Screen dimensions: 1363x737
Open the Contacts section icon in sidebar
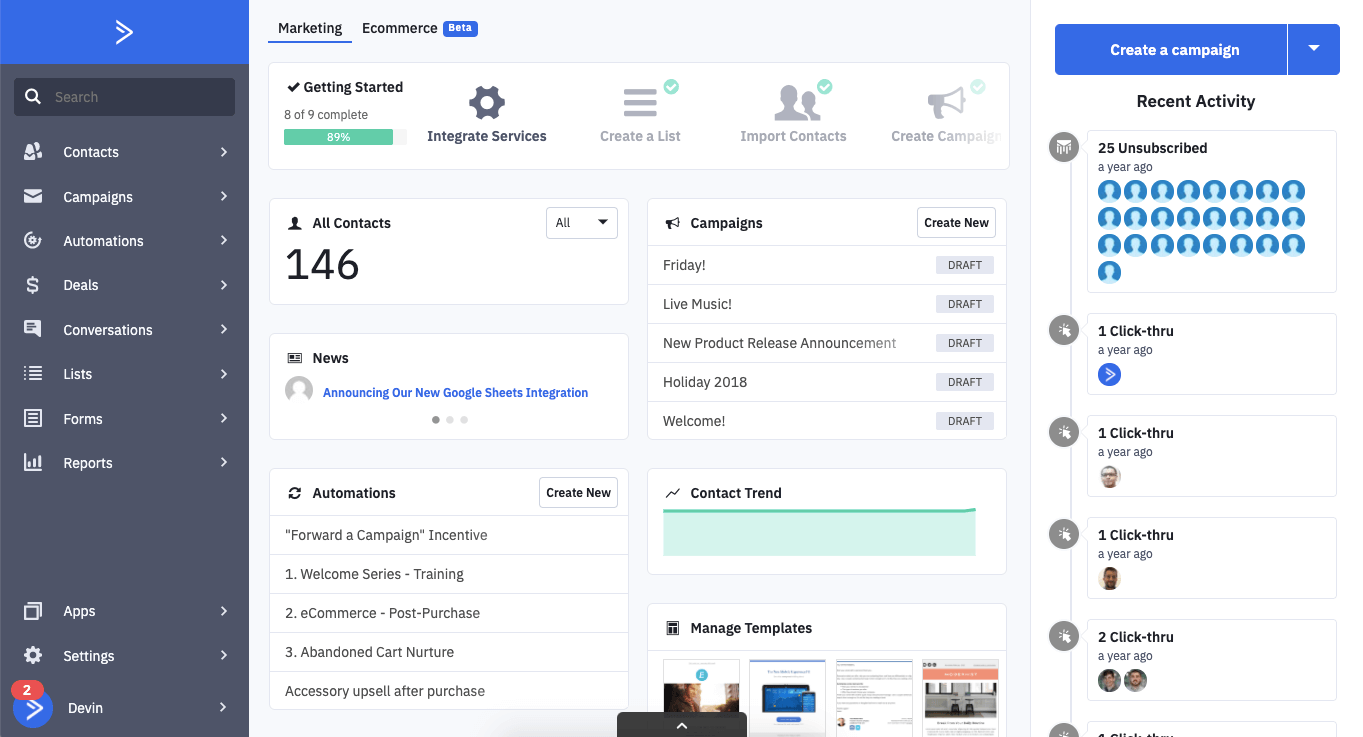[x=33, y=151]
